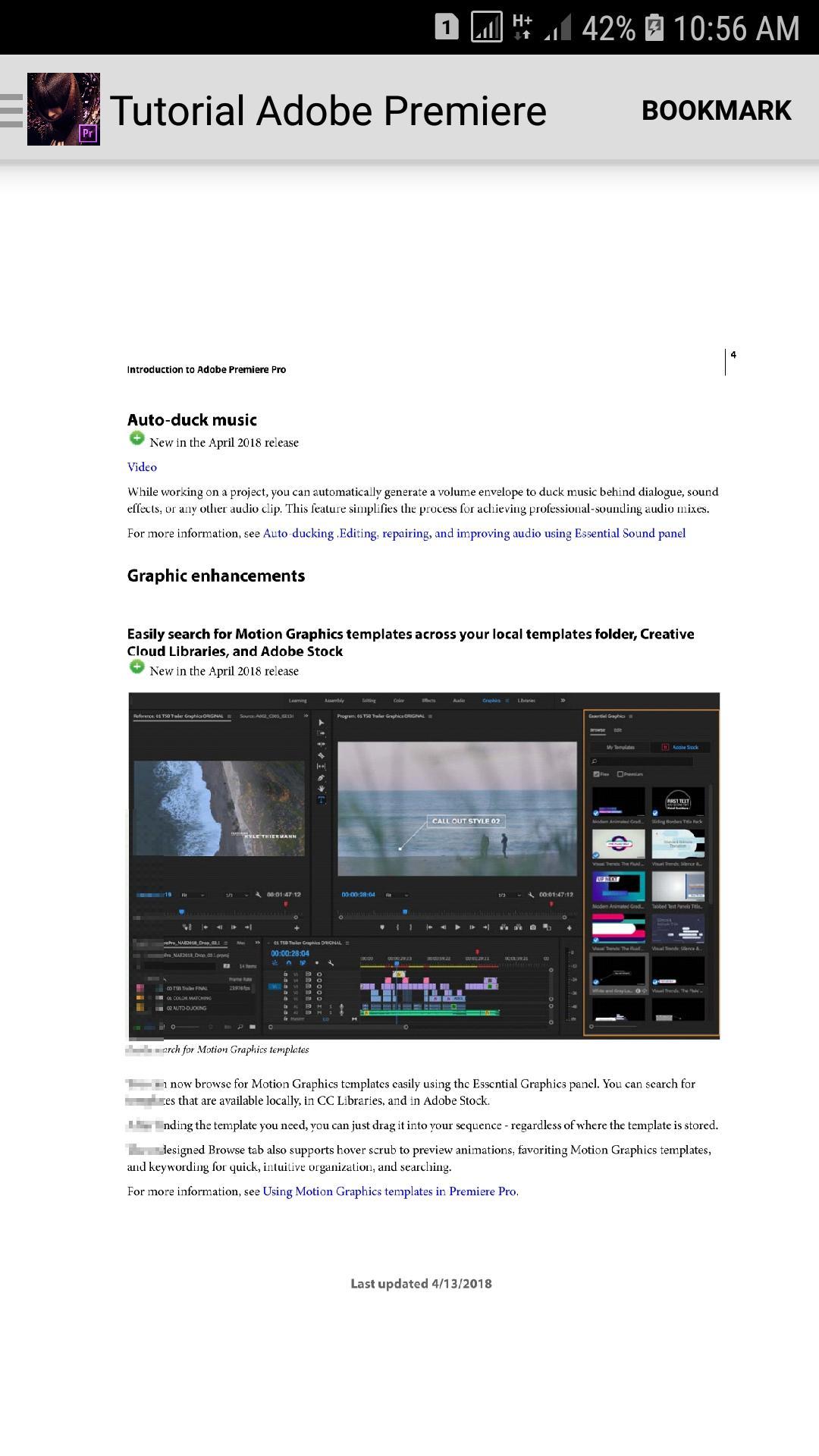The height and width of the screenshot is (1456, 819).
Task: Tap the Introduction to Adobe Premiere Pro header
Action: [x=206, y=370]
